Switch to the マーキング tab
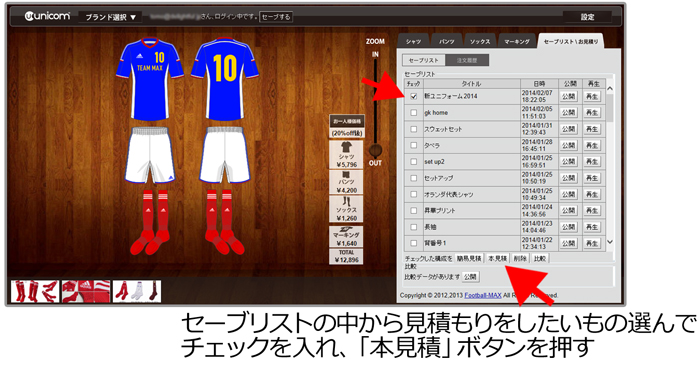This screenshot has width=700, height=368. click(517, 42)
